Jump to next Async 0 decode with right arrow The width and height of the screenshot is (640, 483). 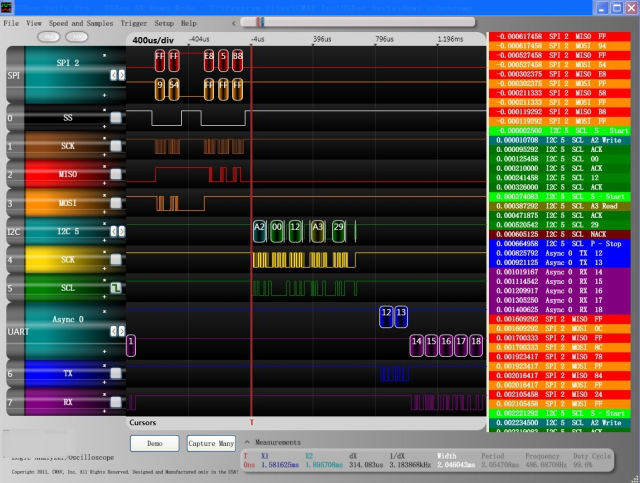(121, 332)
